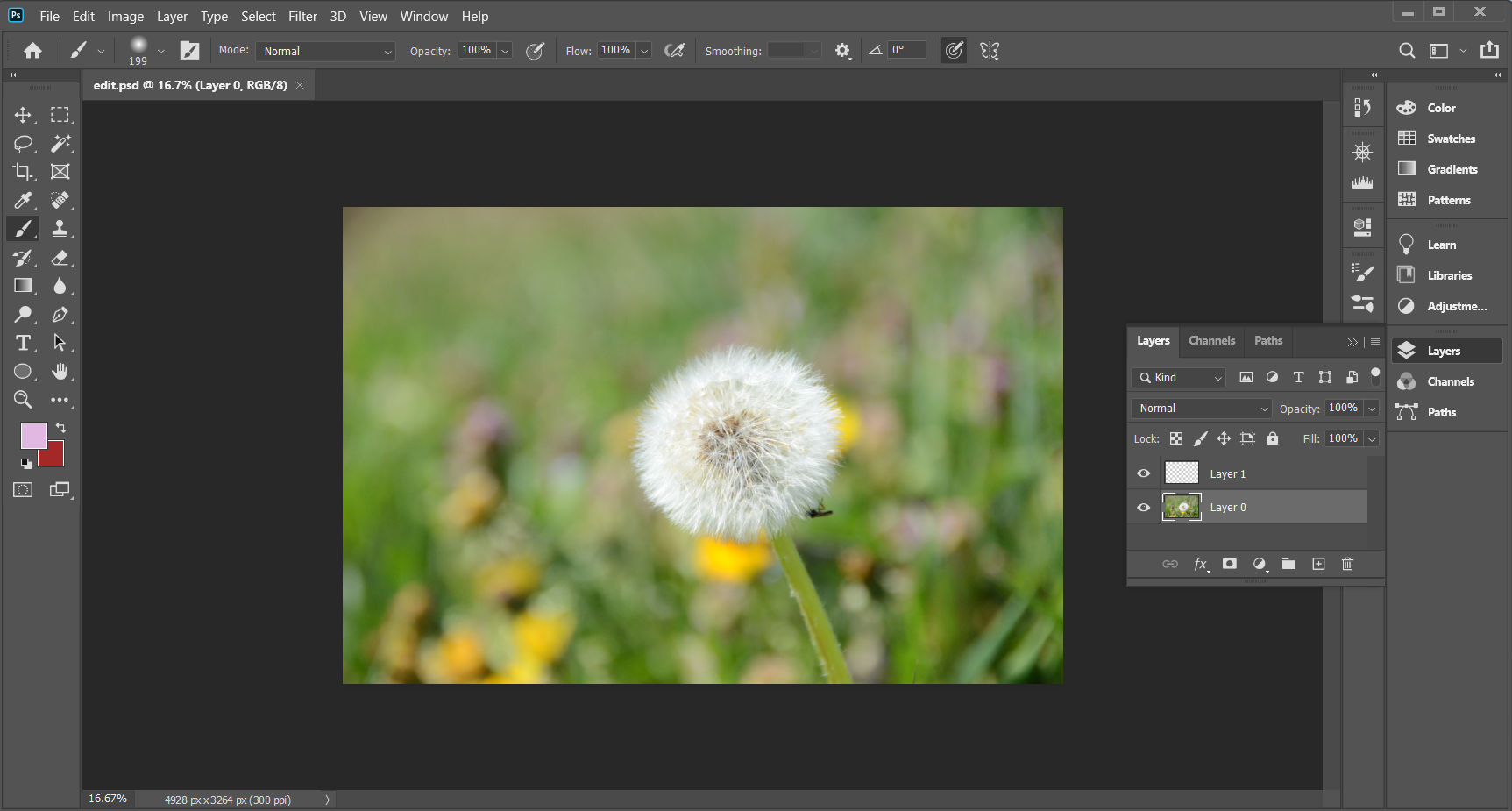Screen dimensions: 1512x811
Task: Open the Swatches panel
Action: [1450, 139]
